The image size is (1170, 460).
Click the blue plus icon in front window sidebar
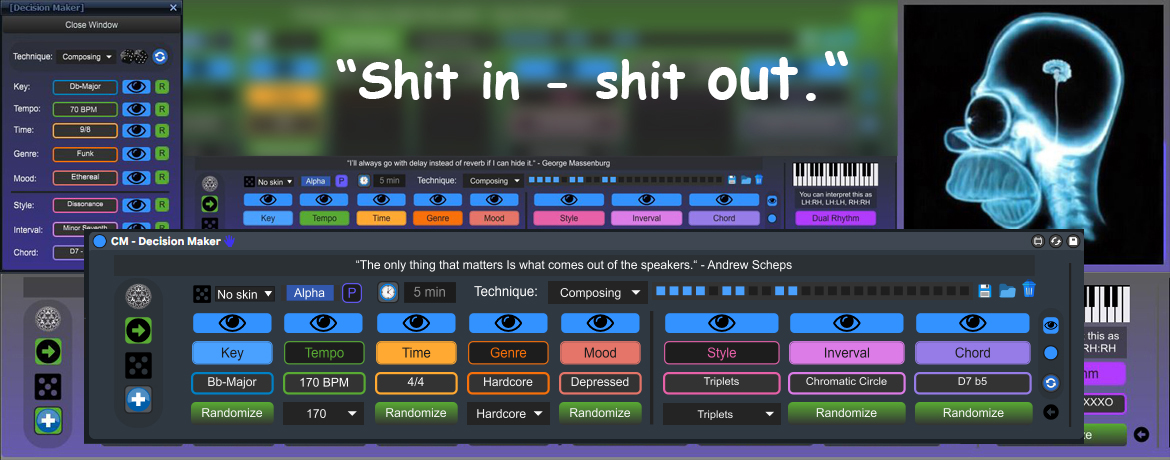pos(138,398)
